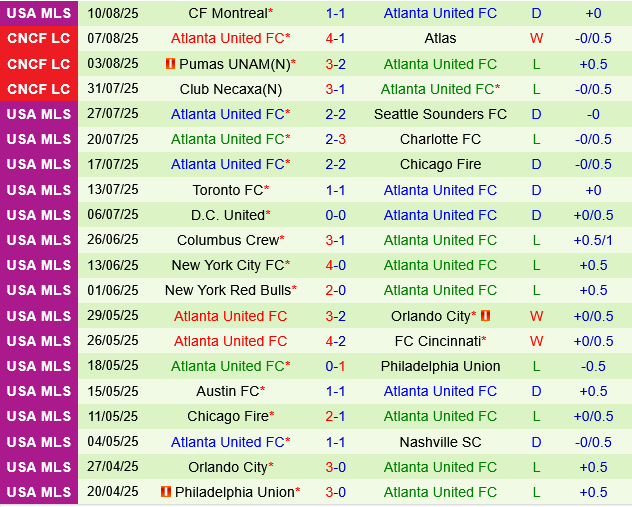The width and height of the screenshot is (632, 507).
Task: Open the New York Red Bulls team link
Action: pos(228,290)
